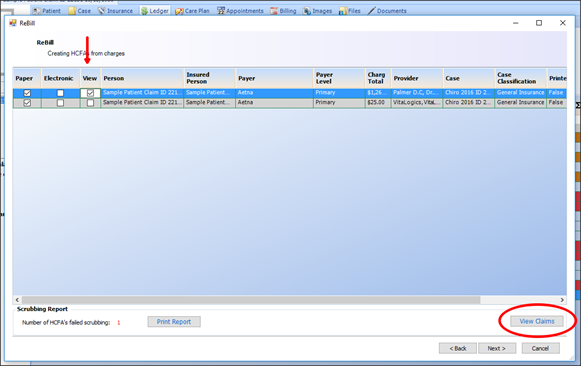This screenshot has height=366, width=581.
Task: Minimize the ReBill window
Action: pyautogui.click(x=515, y=23)
